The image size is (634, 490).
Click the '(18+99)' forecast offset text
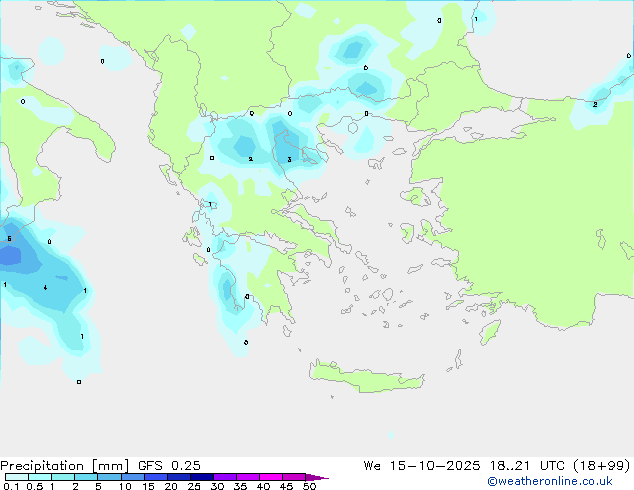(x=602, y=466)
